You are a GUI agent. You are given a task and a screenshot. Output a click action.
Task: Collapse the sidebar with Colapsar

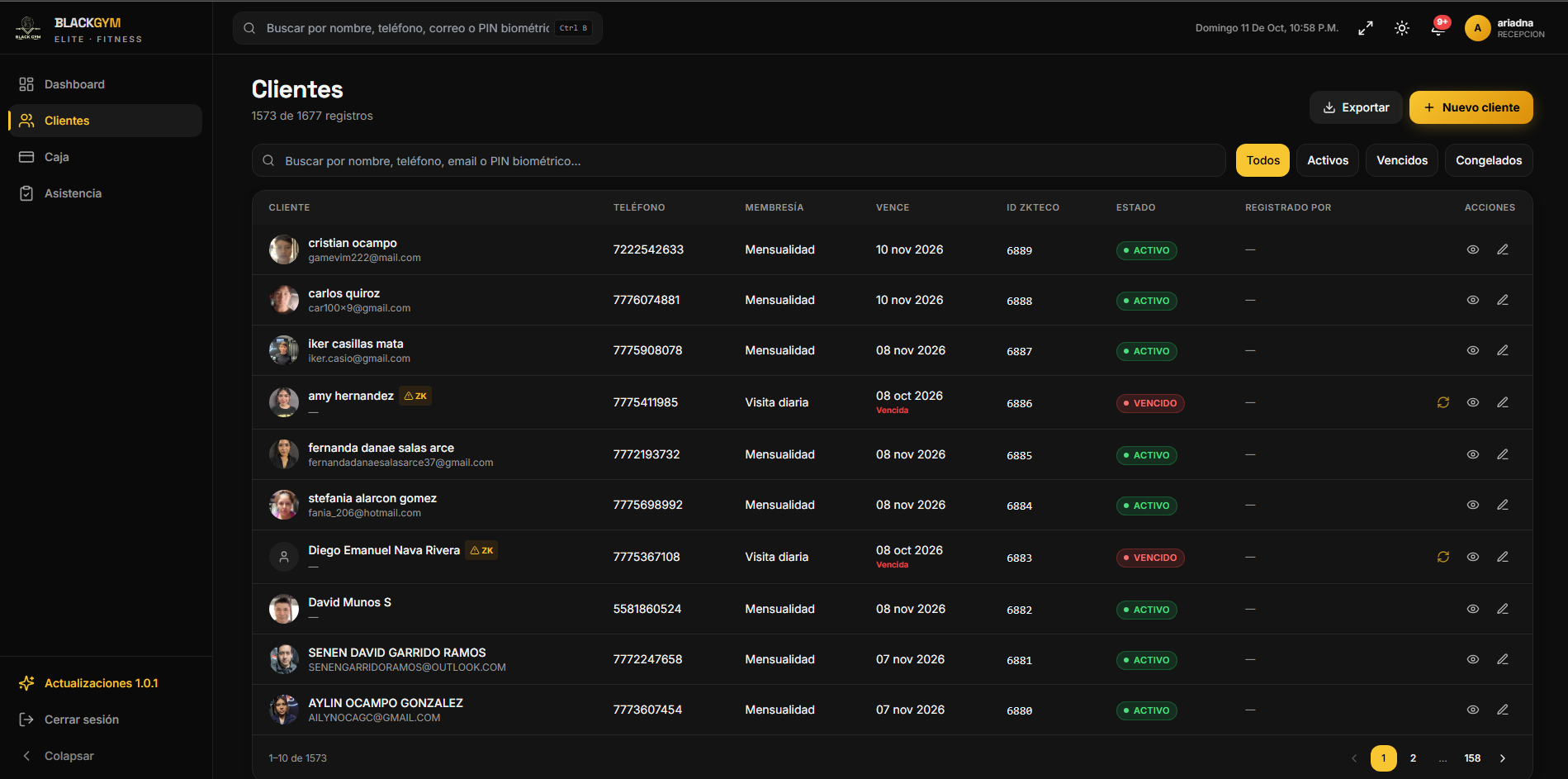tap(105, 756)
